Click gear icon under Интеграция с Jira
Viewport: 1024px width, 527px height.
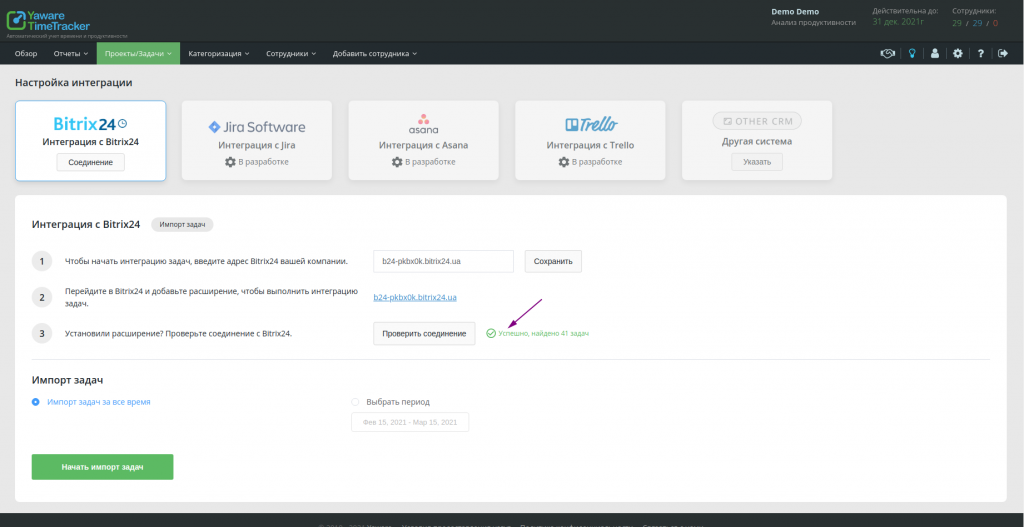click(230, 162)
